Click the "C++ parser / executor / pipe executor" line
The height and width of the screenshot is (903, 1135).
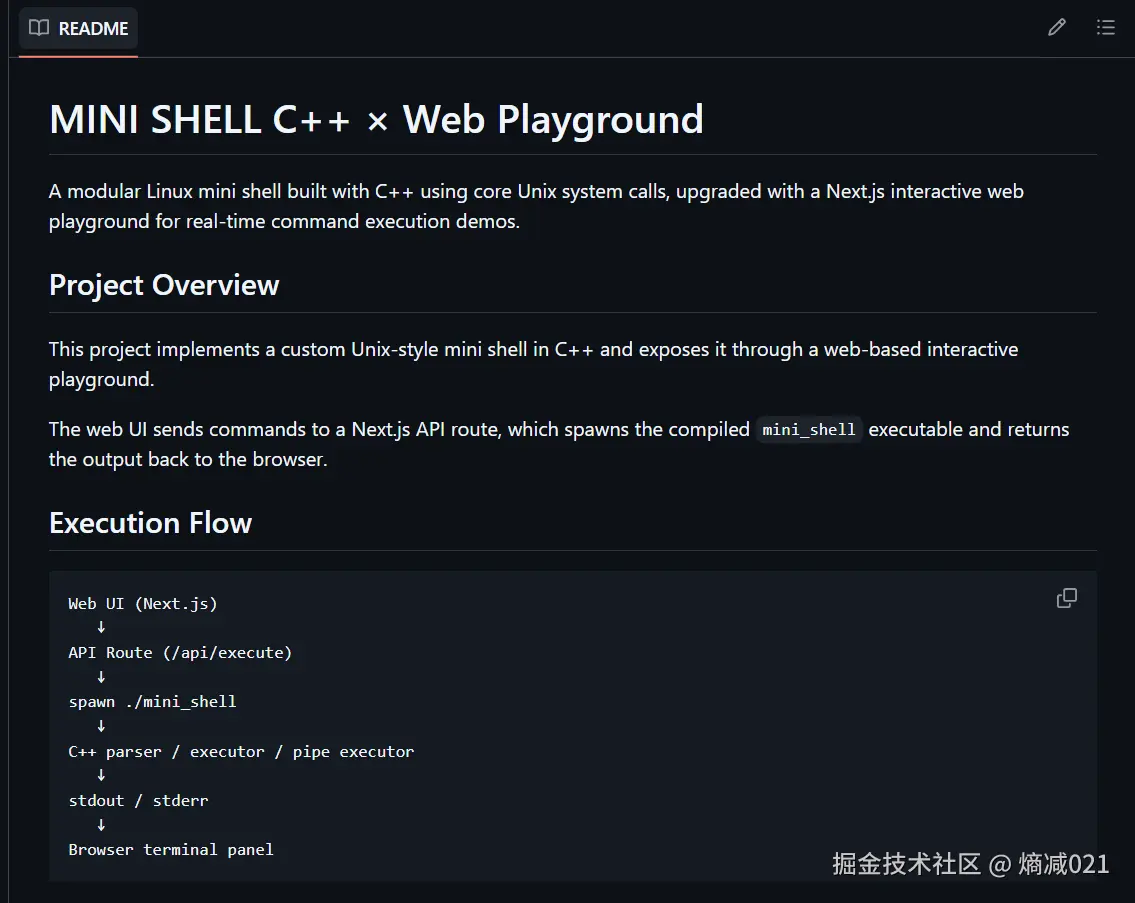241,751
